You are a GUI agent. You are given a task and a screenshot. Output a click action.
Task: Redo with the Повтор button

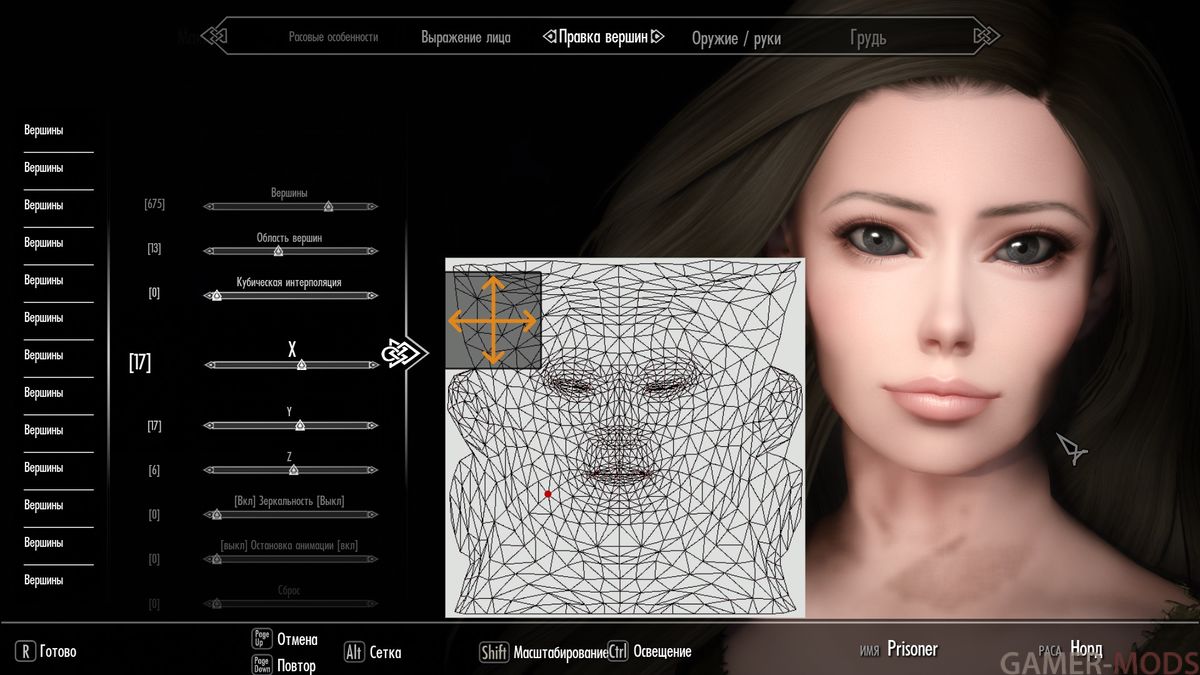pos(284,665)
